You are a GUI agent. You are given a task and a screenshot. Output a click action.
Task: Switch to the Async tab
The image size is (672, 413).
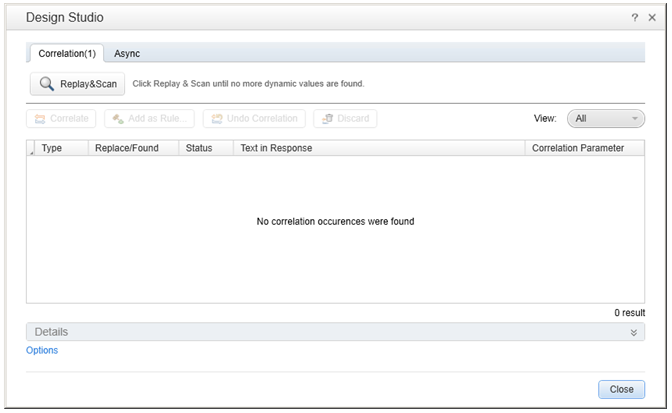click(127, 53)
